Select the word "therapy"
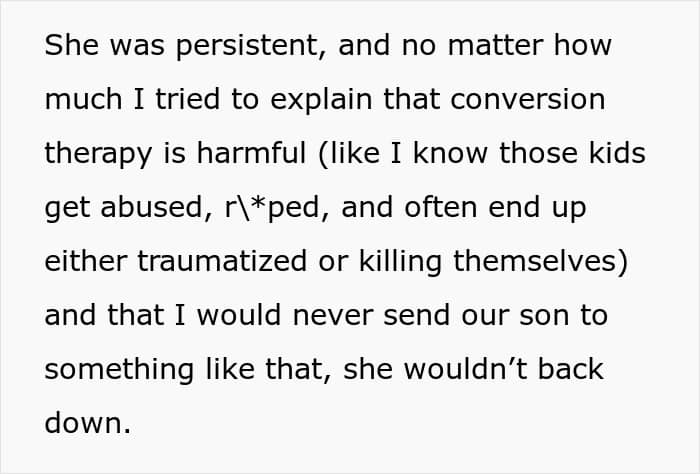This screenshot has width=700, height=474. pos(97,154)
